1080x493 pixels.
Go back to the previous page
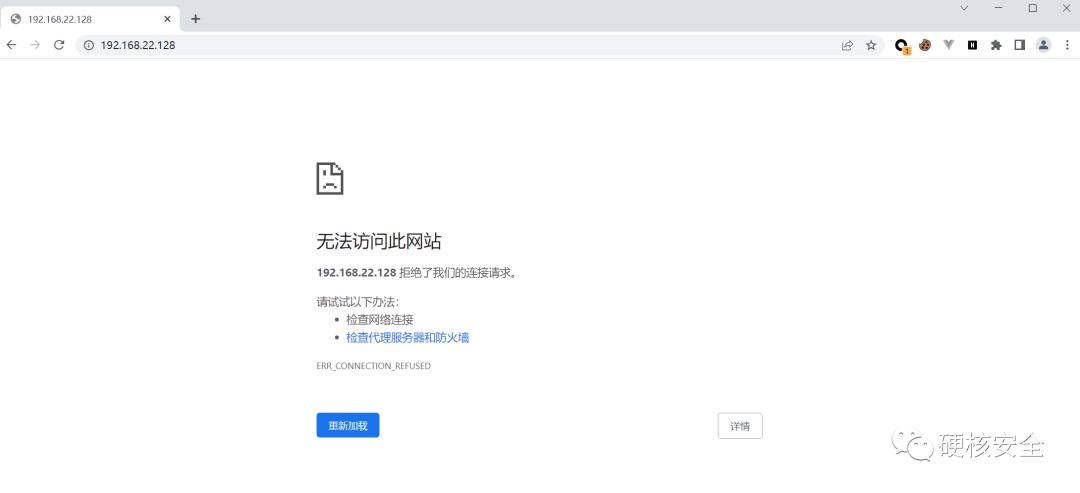coord(11,45)
